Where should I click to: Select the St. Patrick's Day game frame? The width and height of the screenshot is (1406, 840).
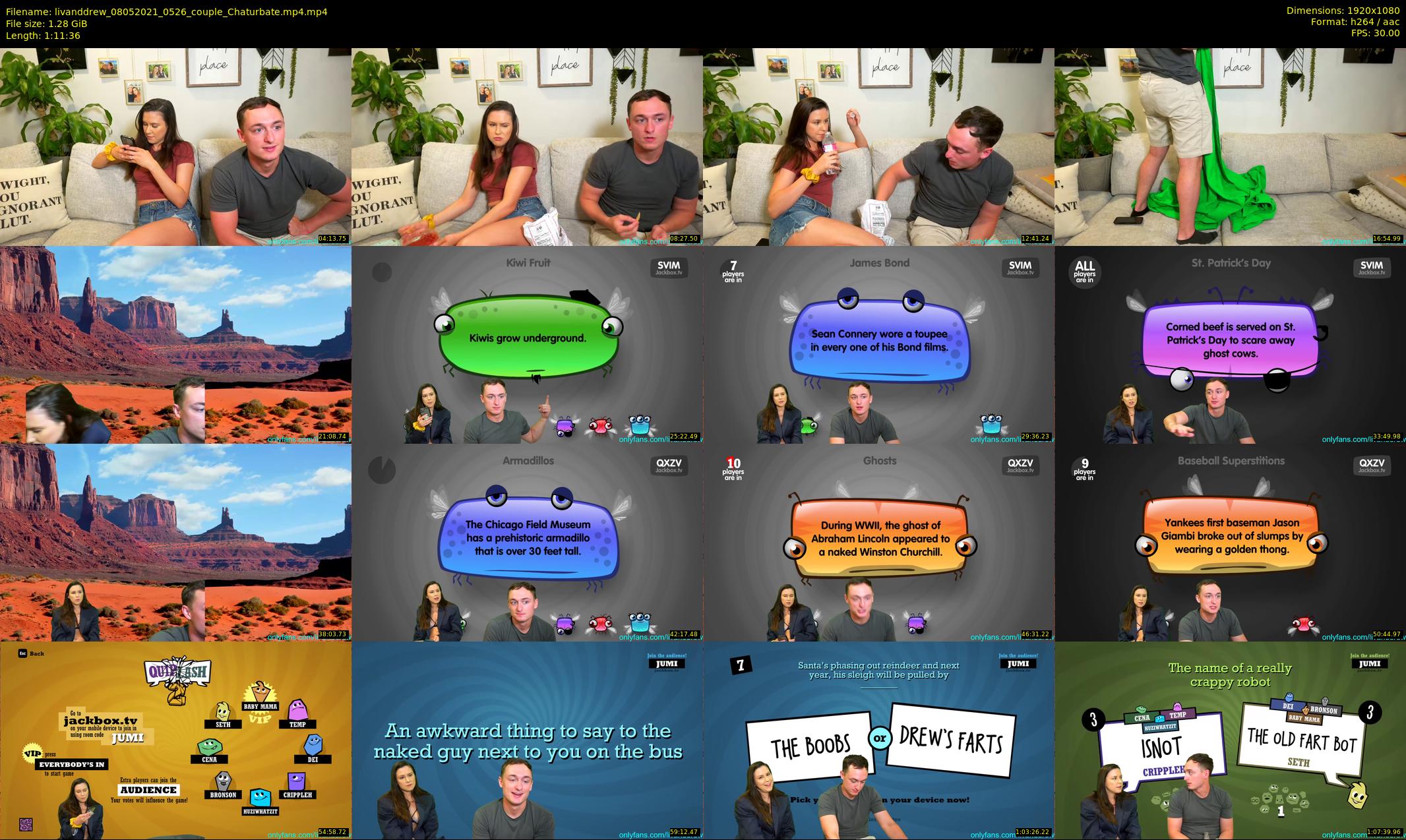(1230, 344)
